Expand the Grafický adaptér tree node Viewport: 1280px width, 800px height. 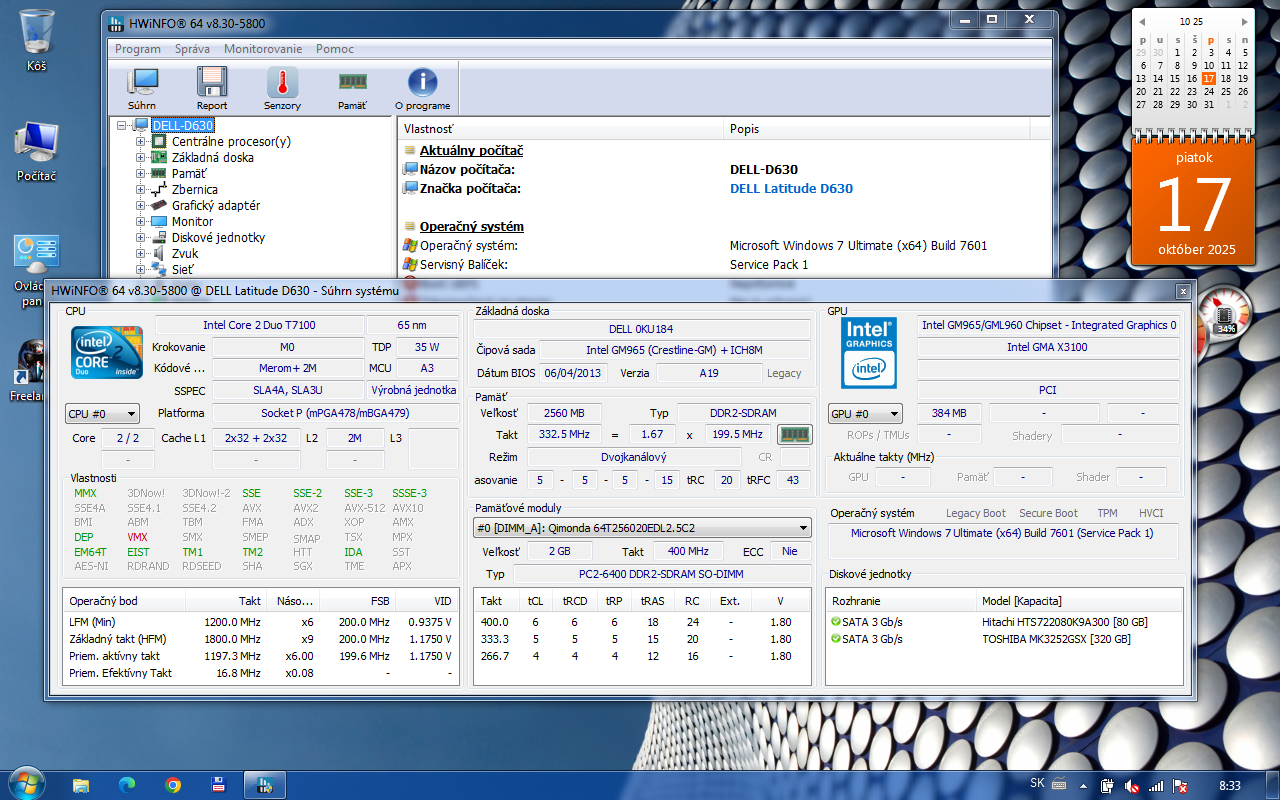click(x=141, y=206)
